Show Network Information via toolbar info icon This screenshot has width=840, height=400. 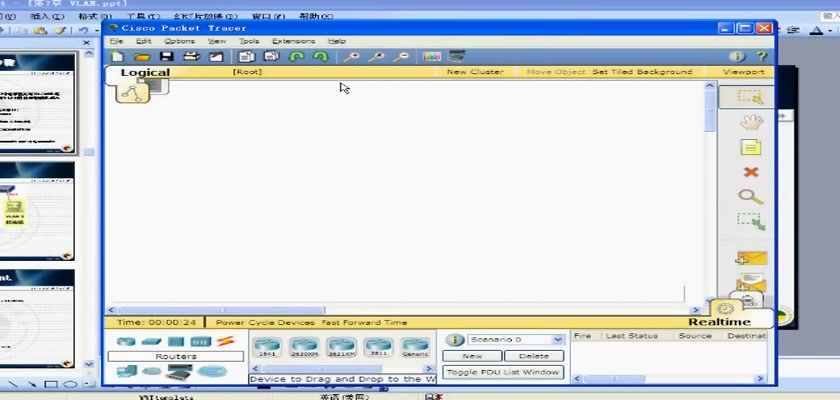point(737,56)
